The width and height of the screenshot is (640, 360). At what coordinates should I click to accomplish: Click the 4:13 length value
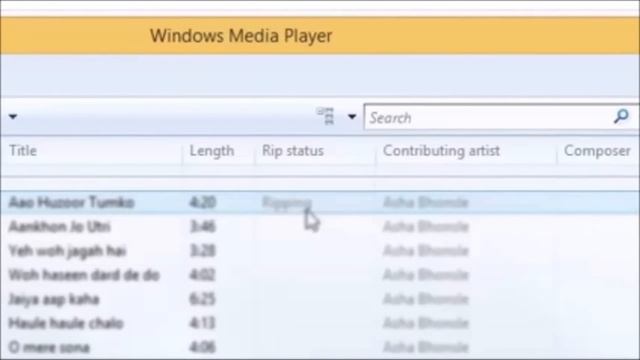click(202, 323)
